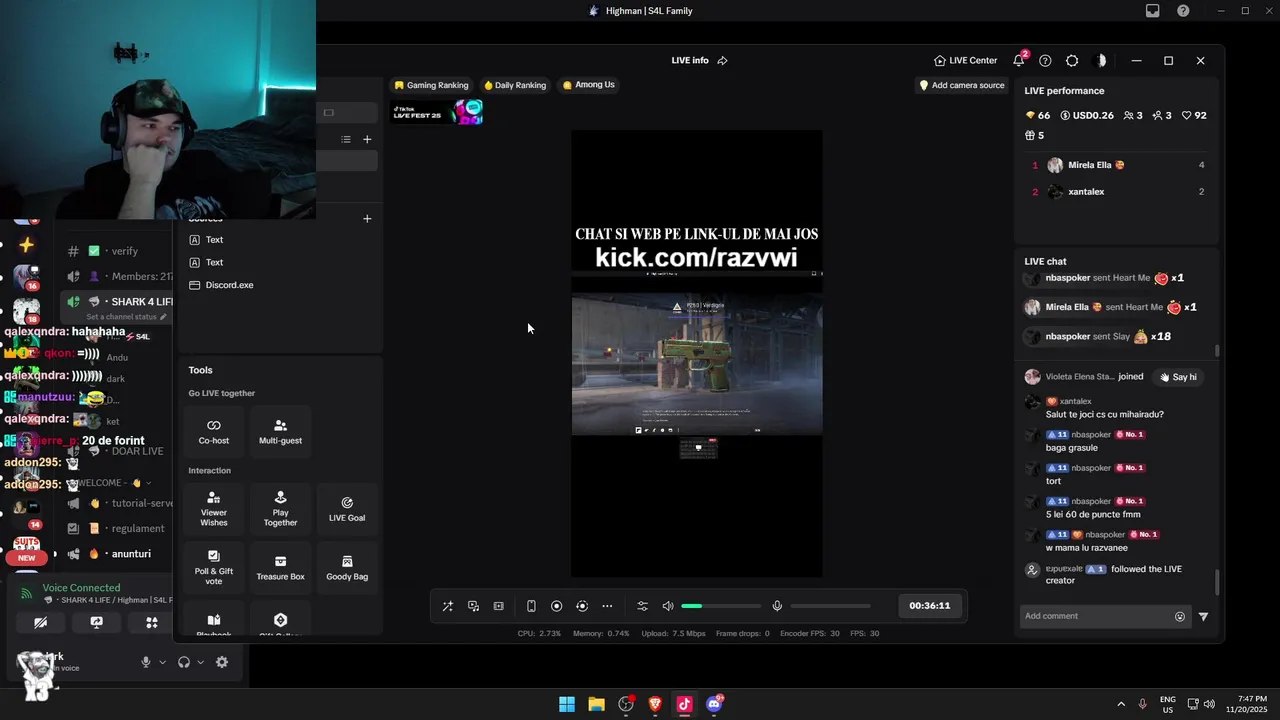Open Discord anunturi channel
1280x720 pixels.
point(131,554)
